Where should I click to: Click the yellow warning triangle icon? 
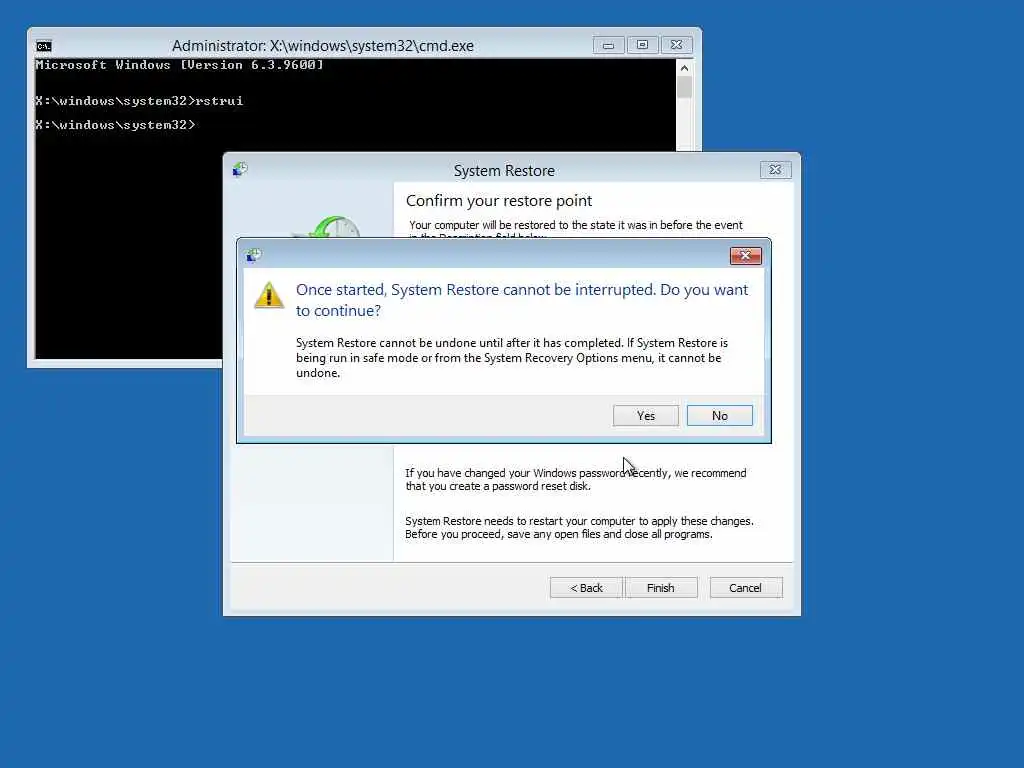(x=268, y=295)
